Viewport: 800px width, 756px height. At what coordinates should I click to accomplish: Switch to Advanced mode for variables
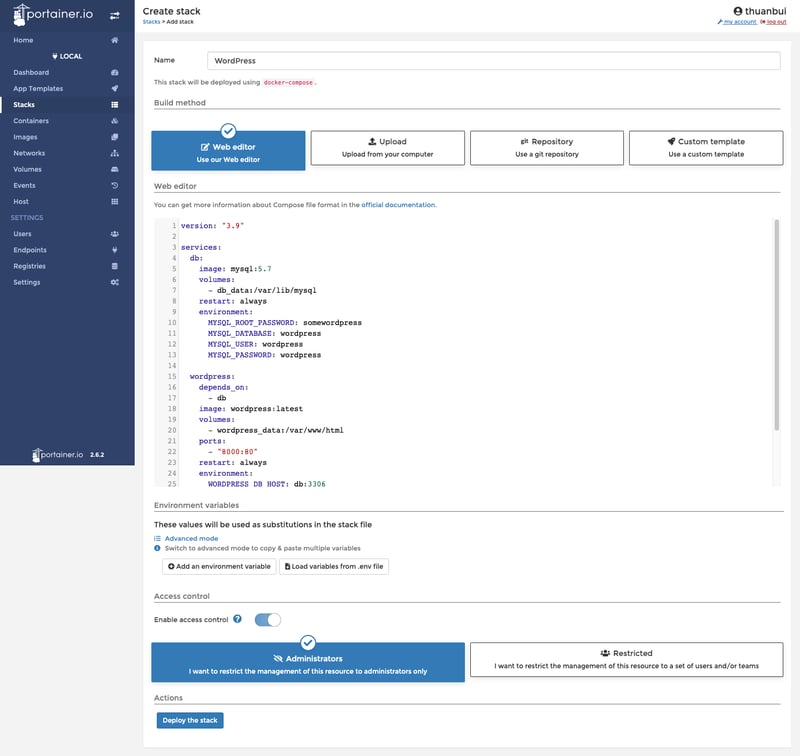coord(190,538)
